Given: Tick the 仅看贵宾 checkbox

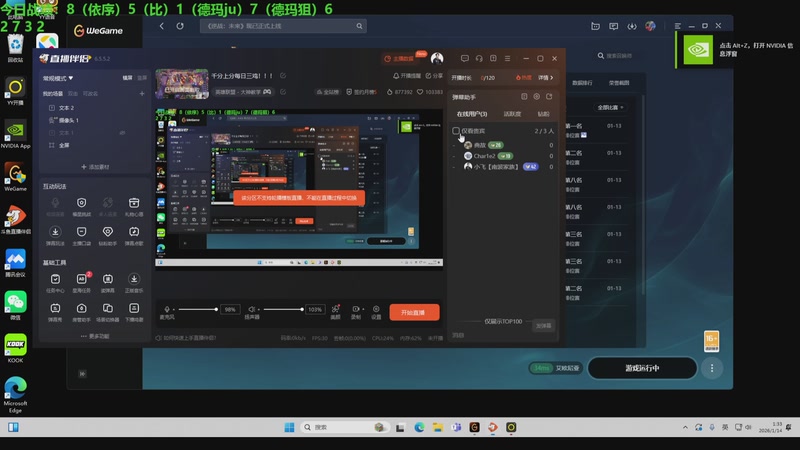Looking at the screenshot, I should click(456, 131).
